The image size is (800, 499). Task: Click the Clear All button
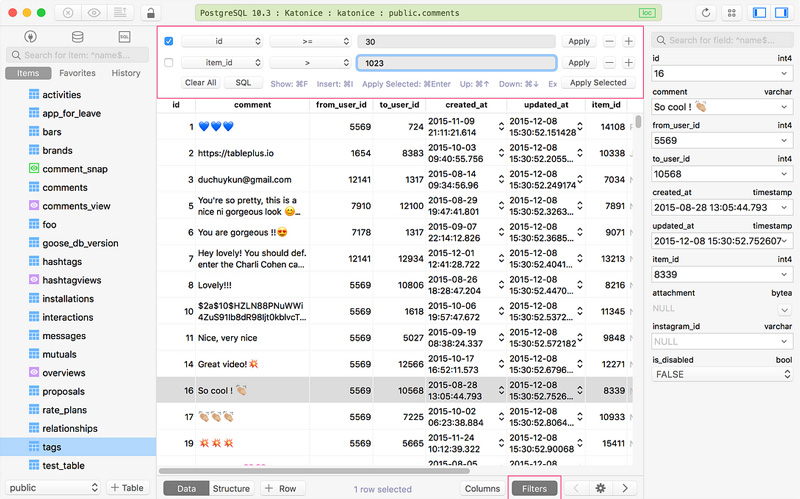point(200,83)
